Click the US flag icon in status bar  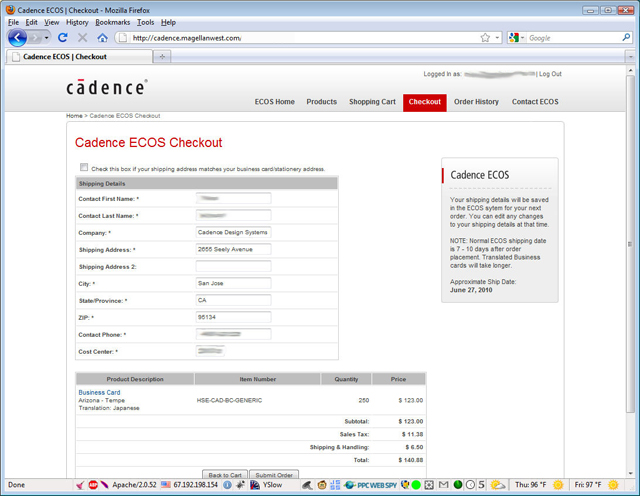coord(166,485)
